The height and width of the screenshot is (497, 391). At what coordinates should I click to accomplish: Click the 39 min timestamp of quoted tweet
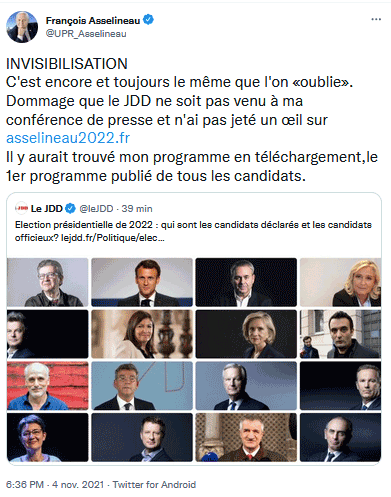[x=137, y=209]
